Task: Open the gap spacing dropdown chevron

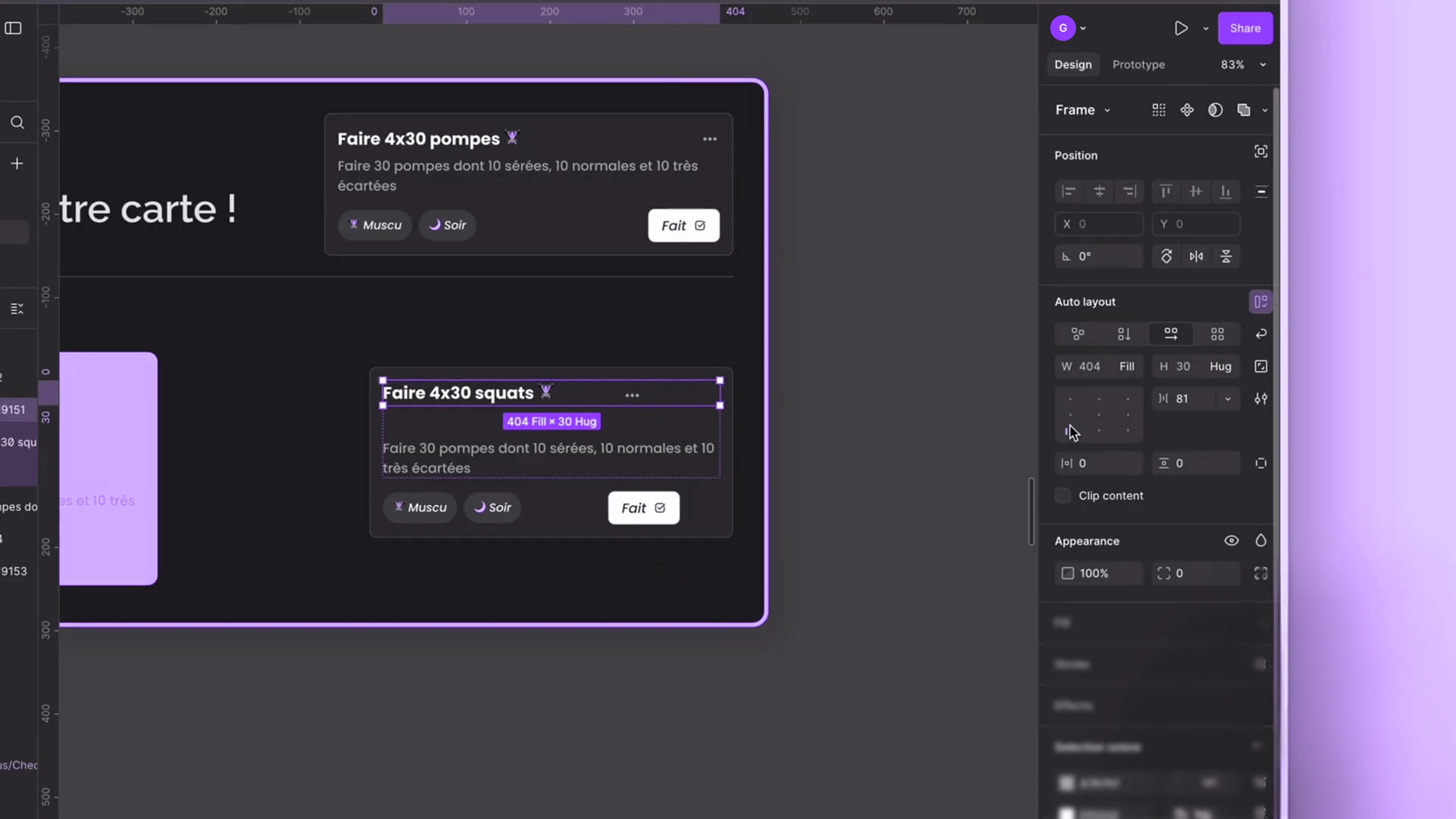Action: point(1228,398)
